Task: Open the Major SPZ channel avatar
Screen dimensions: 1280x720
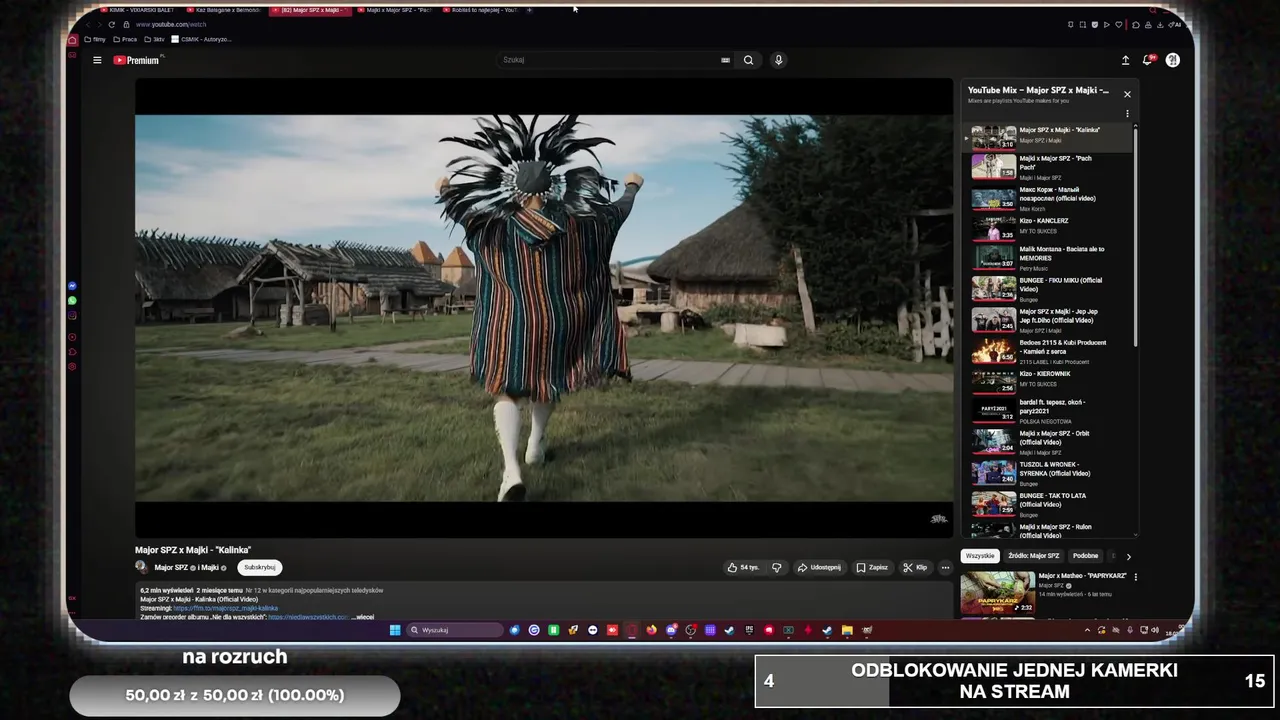Action: tap(142, 567)
